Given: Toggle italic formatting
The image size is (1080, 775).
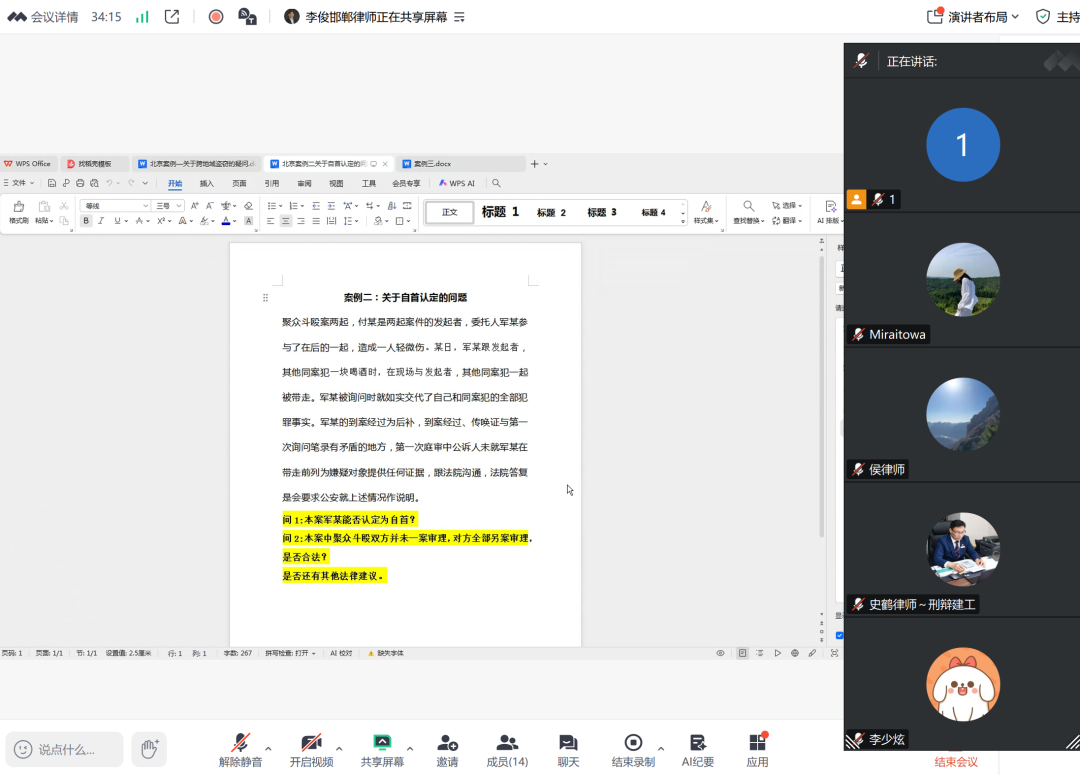Looking at the screenshot, I should 101,221.
